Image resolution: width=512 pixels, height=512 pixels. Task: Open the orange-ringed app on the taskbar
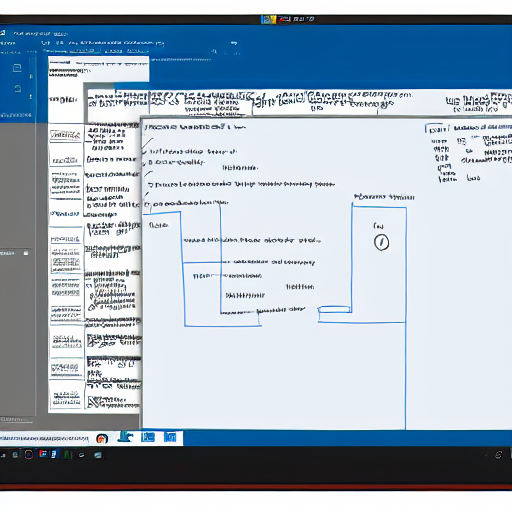click(x=29, y=454)
